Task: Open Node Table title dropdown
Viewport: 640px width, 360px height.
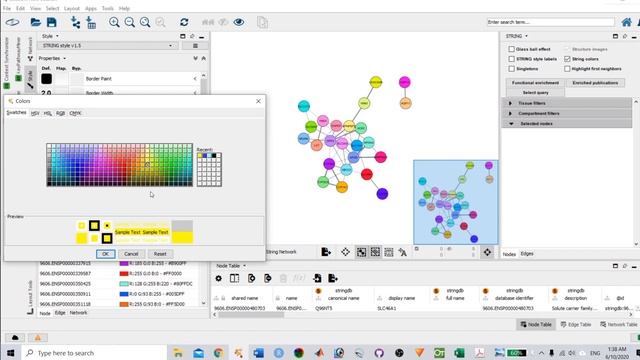Action: click(244, 266)
